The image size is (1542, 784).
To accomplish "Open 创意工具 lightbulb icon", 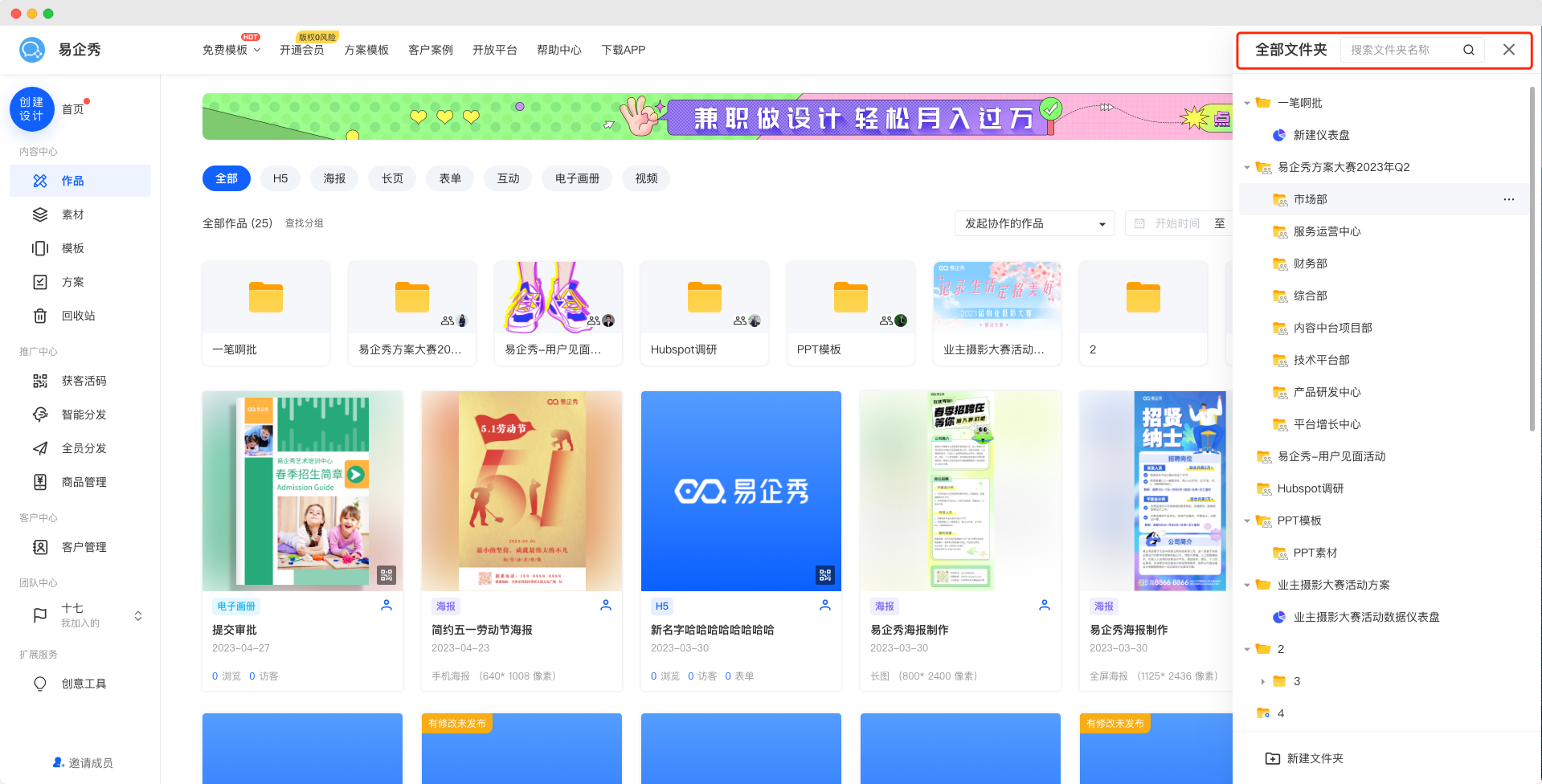I will (x=40, y=684).
